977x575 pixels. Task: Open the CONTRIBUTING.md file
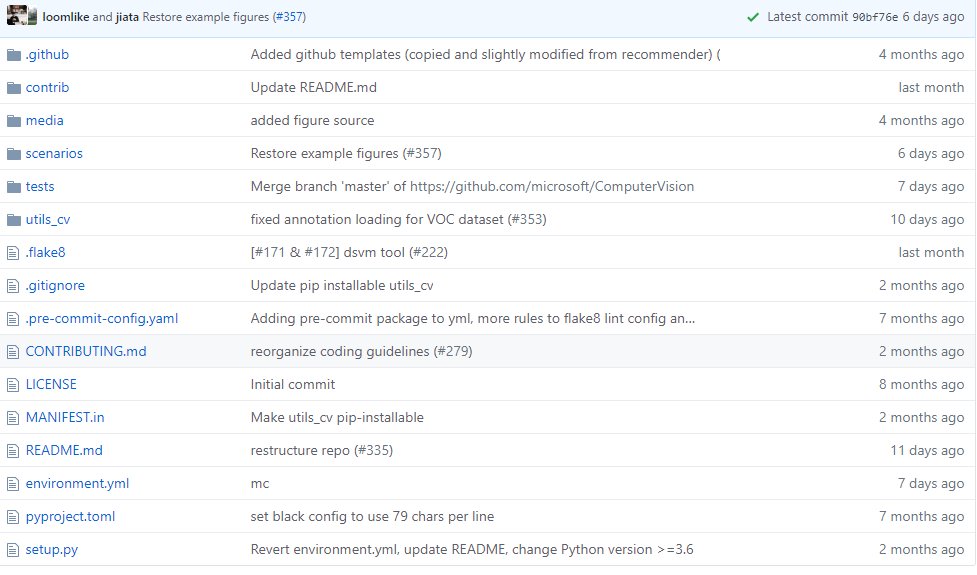86,351
